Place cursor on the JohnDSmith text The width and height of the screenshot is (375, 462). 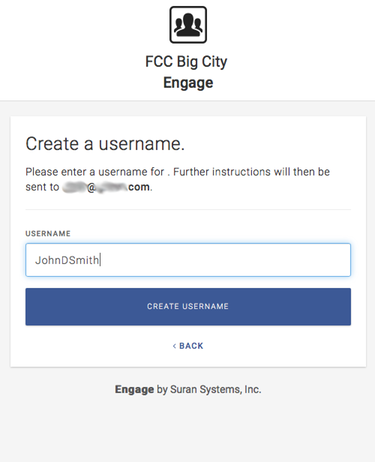point(67,260)
